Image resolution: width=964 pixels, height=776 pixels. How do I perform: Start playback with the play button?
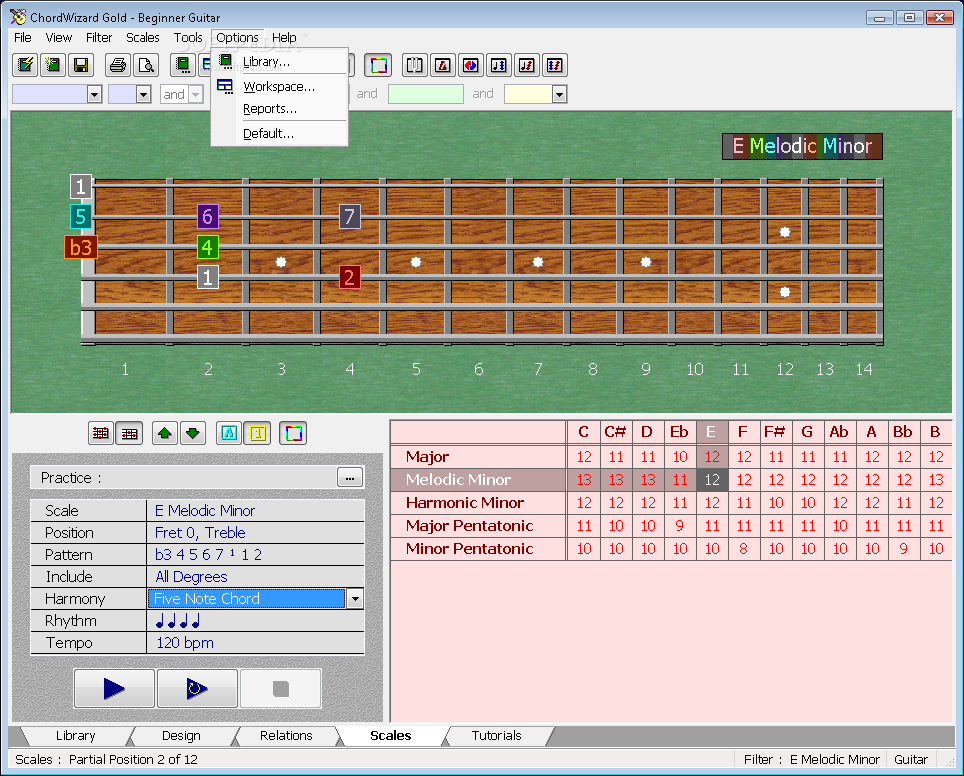114,689
